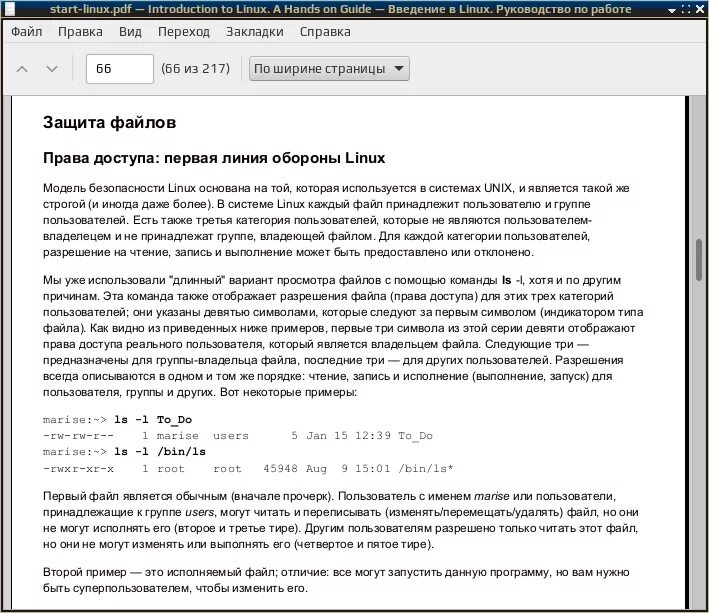Click the paragraph starting Модель безопасности Linux
This screenshot has height=613, width=709.
pos(336,220)
